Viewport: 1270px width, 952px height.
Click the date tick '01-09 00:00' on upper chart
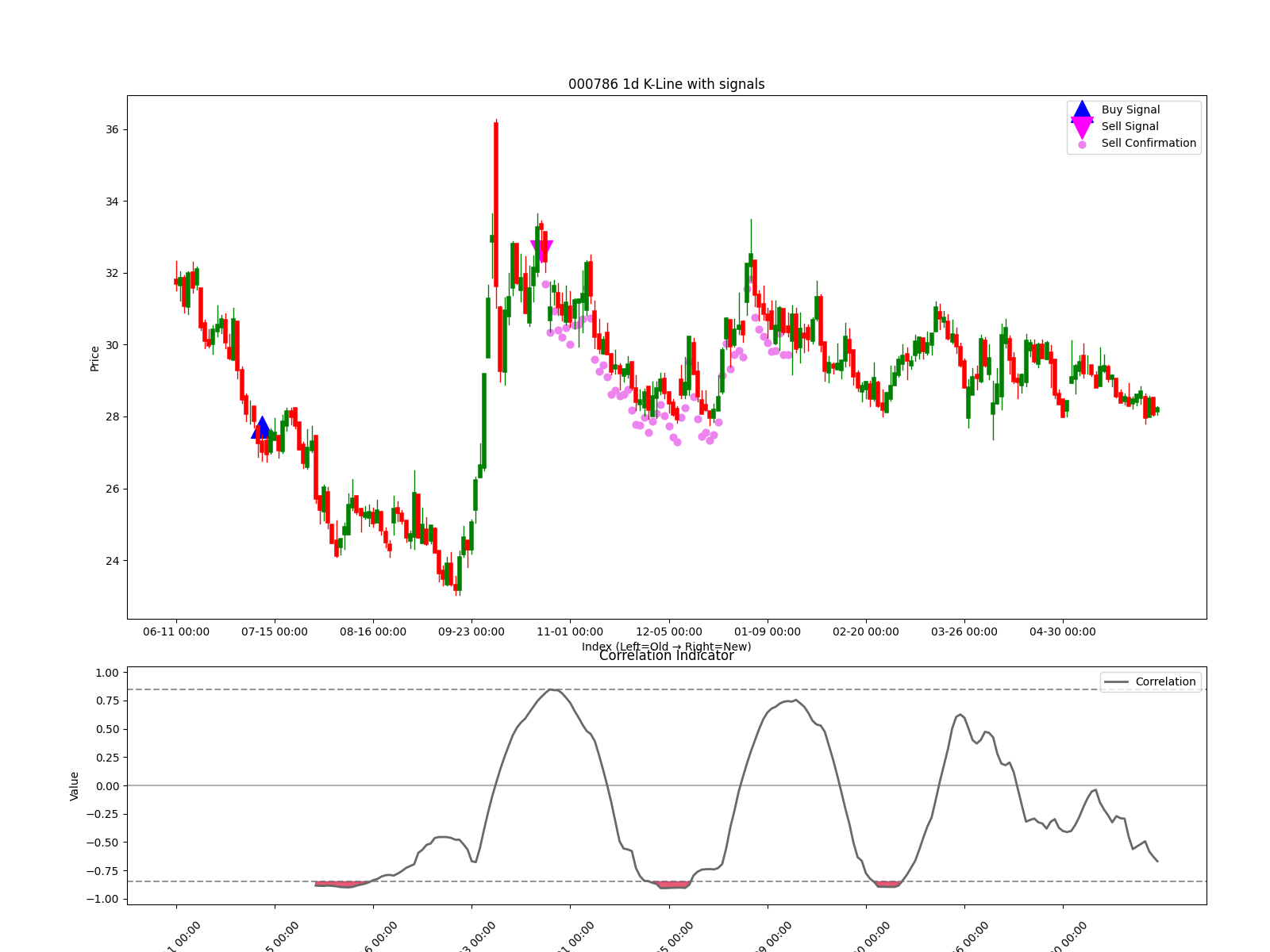[768, 631]
